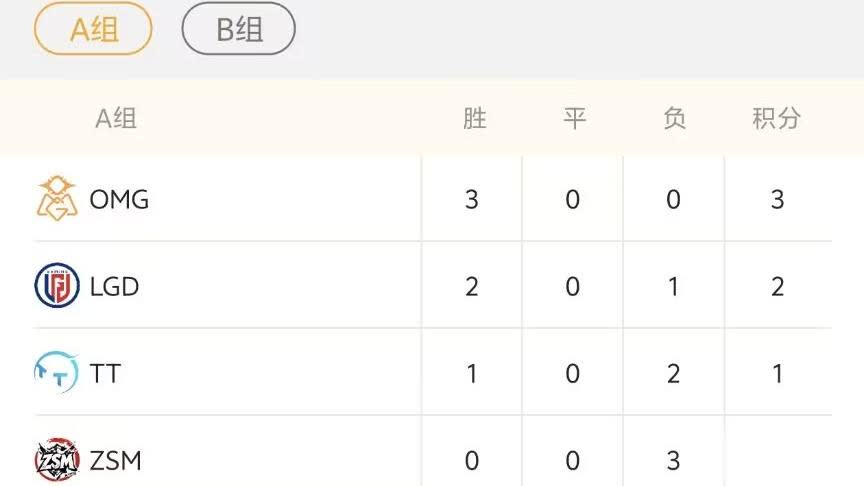Click OMG's wins value 3
864x486 pixels.
[x=472, y=199]
